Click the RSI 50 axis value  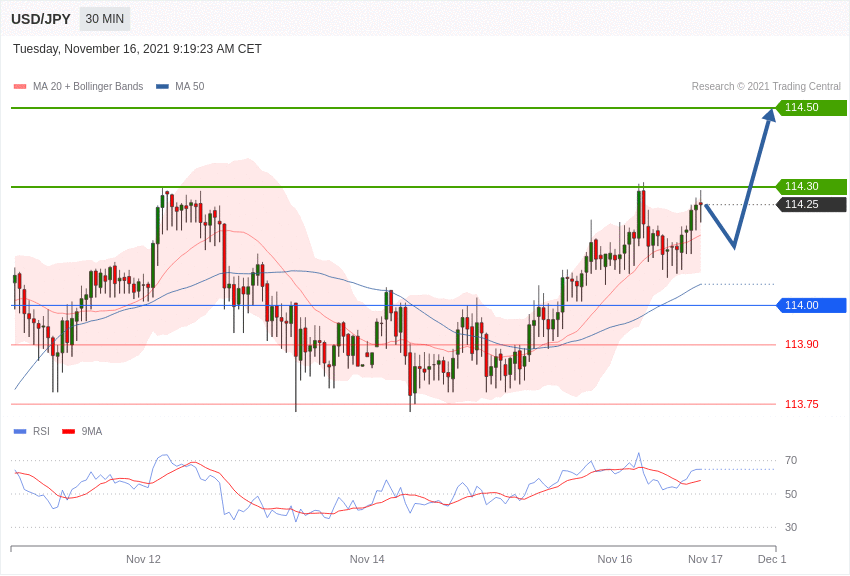tap(791, 494)
